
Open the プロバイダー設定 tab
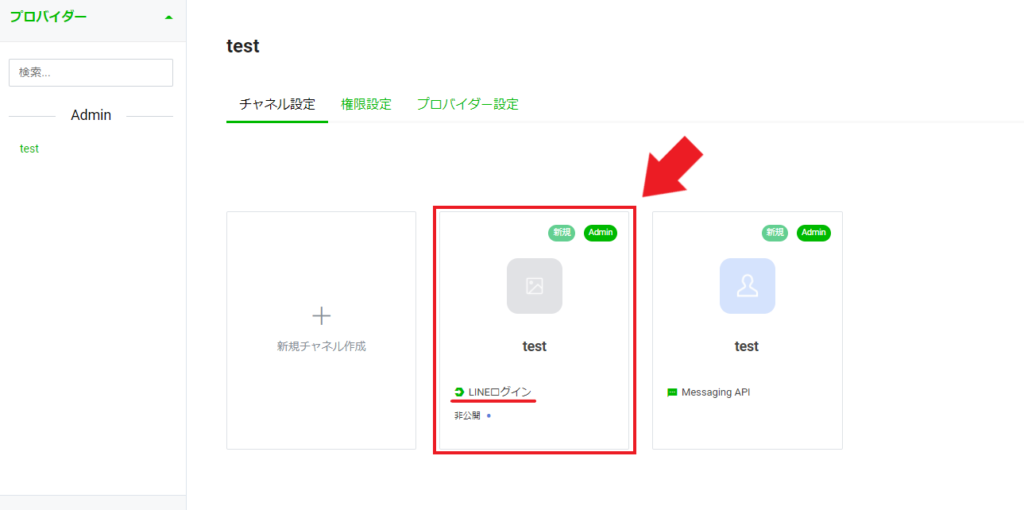click(468, 104)
